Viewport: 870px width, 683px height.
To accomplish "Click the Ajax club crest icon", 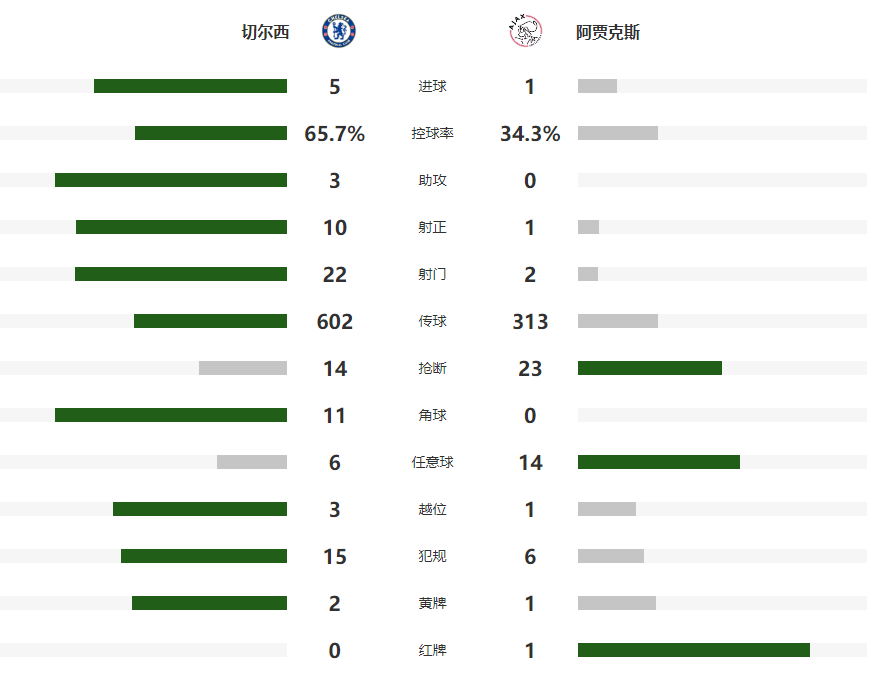I will pyautogui.click(x=525, y=32).
